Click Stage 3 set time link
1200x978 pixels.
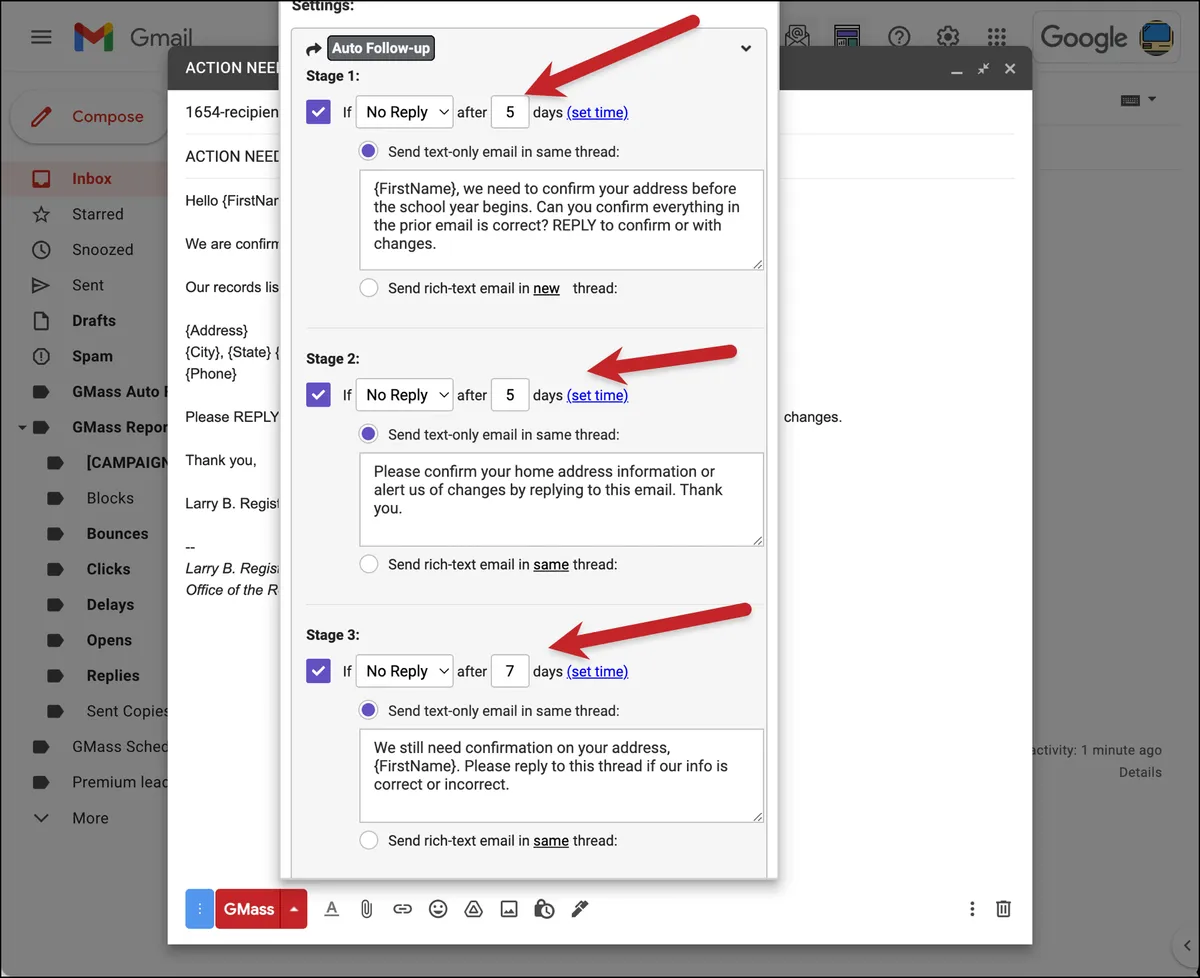click(x=597, y=672)
